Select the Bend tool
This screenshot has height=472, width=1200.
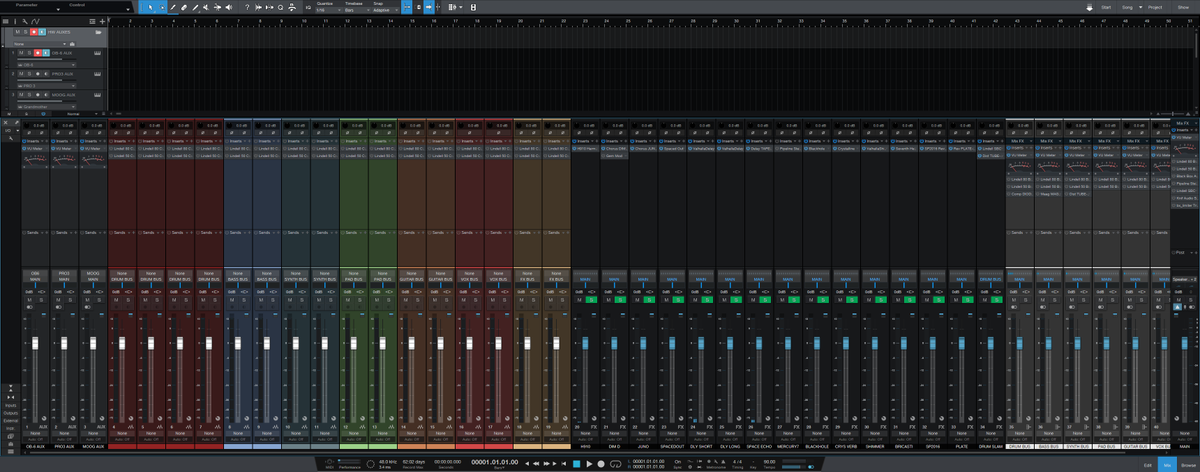tap(217, 7)
